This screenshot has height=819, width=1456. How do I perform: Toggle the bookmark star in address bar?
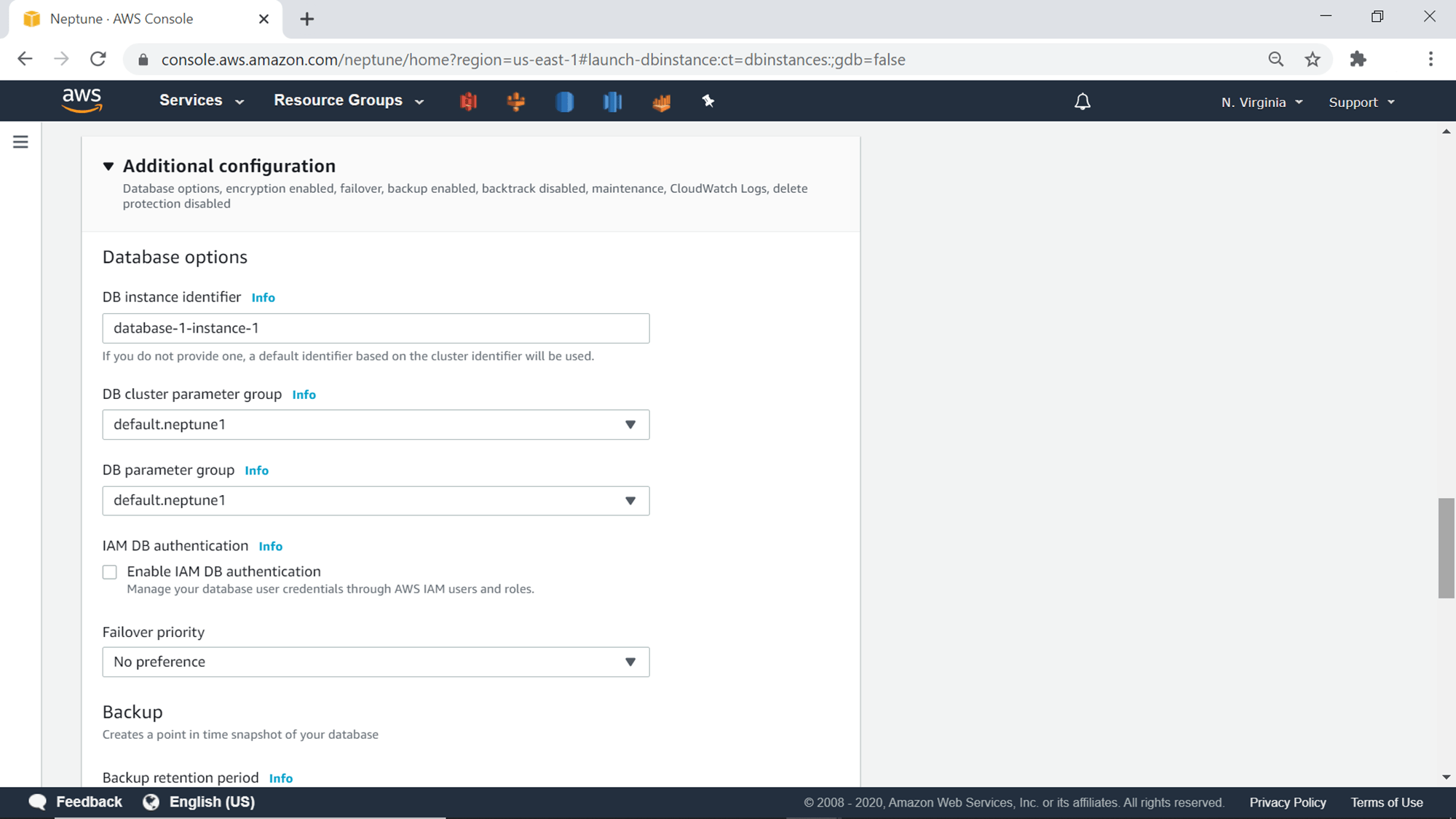click(1313, 59)
